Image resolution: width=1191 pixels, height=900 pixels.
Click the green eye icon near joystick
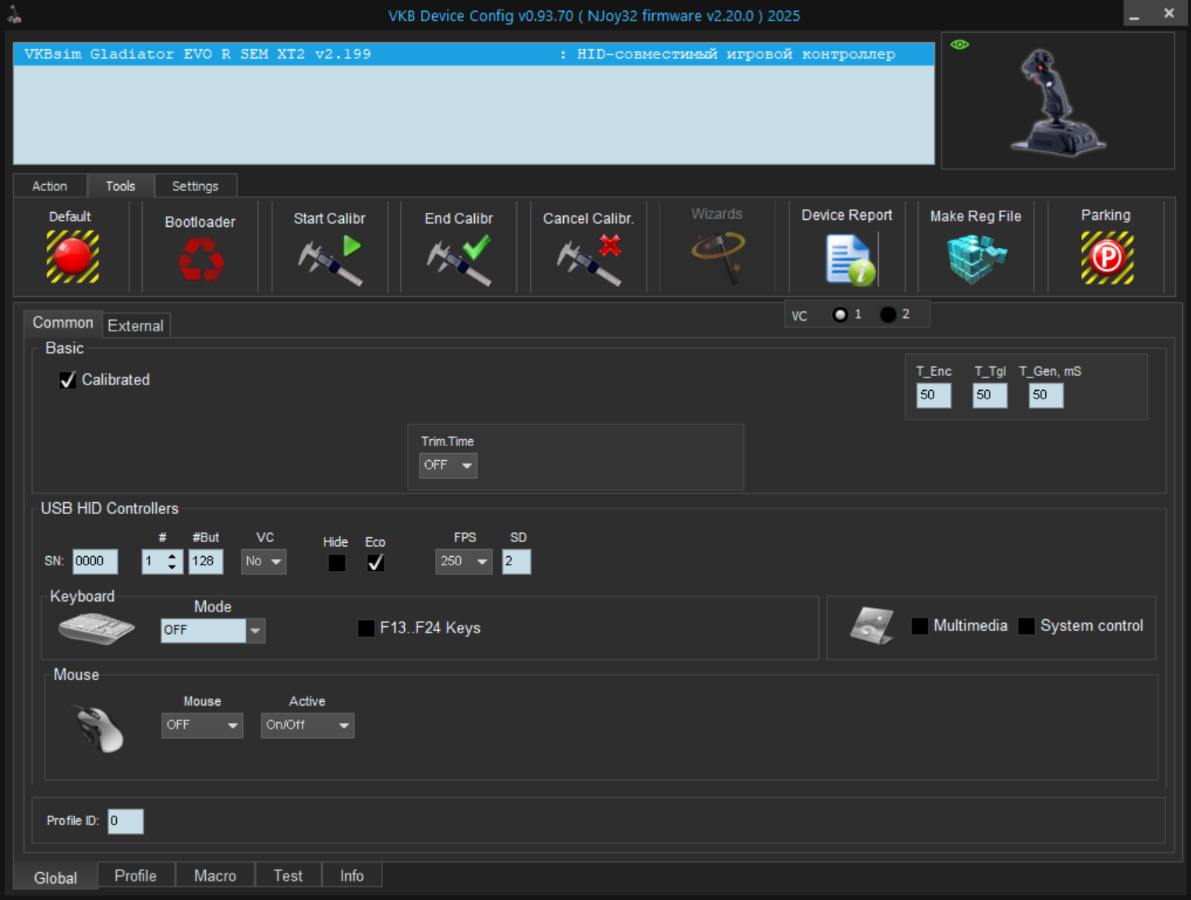coord(959,45)
